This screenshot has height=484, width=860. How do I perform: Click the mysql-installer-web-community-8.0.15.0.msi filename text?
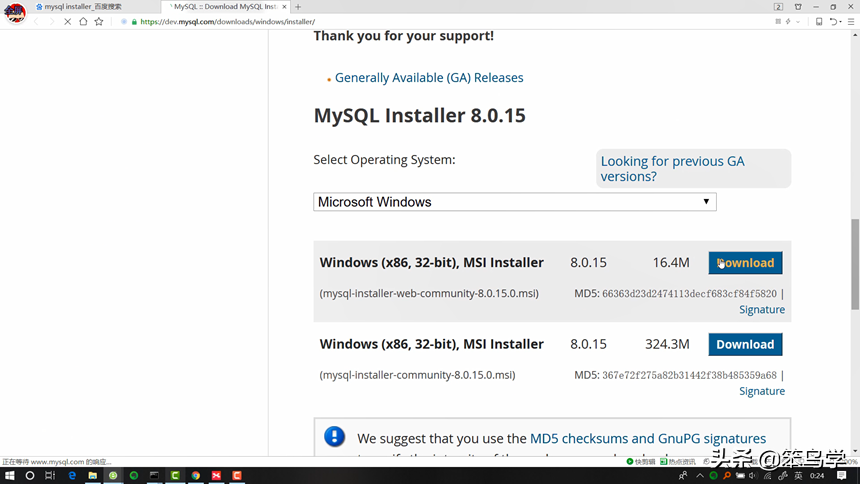tap(429, 294)
